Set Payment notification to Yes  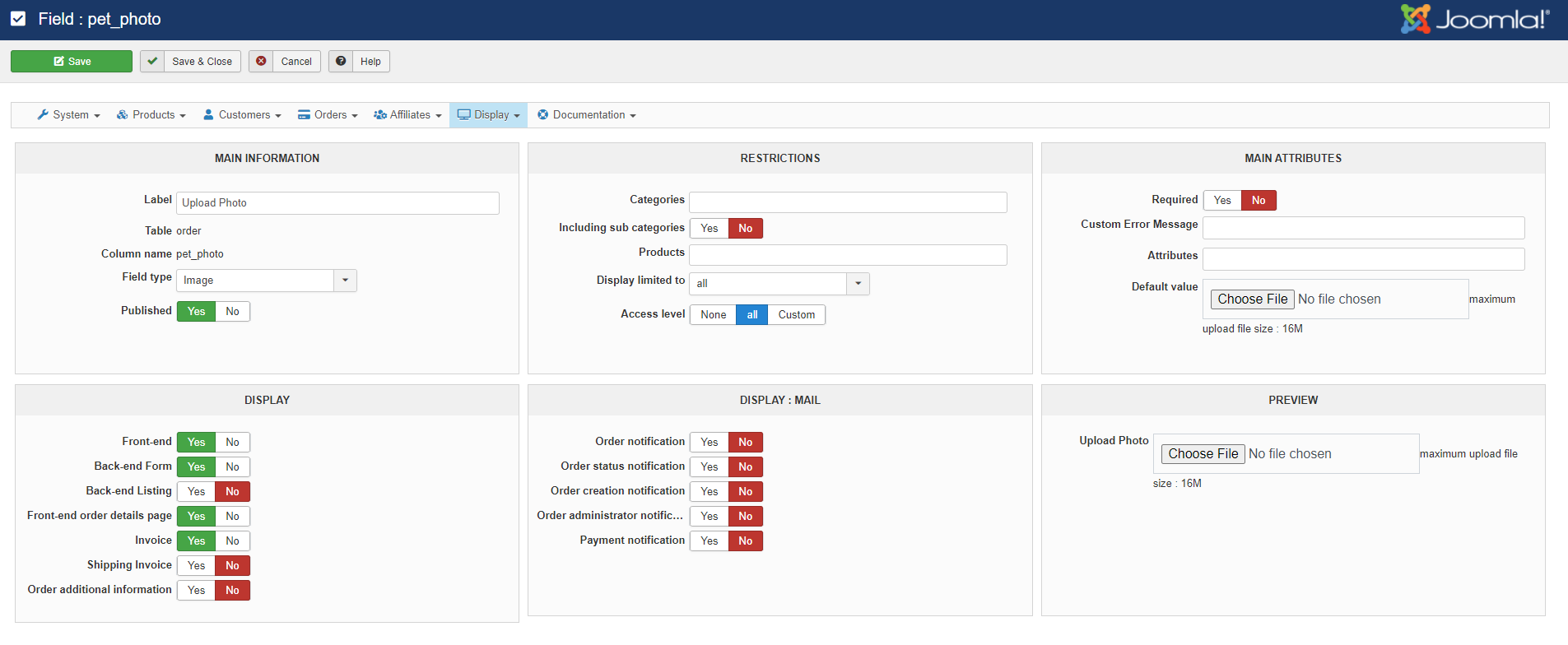710,541
